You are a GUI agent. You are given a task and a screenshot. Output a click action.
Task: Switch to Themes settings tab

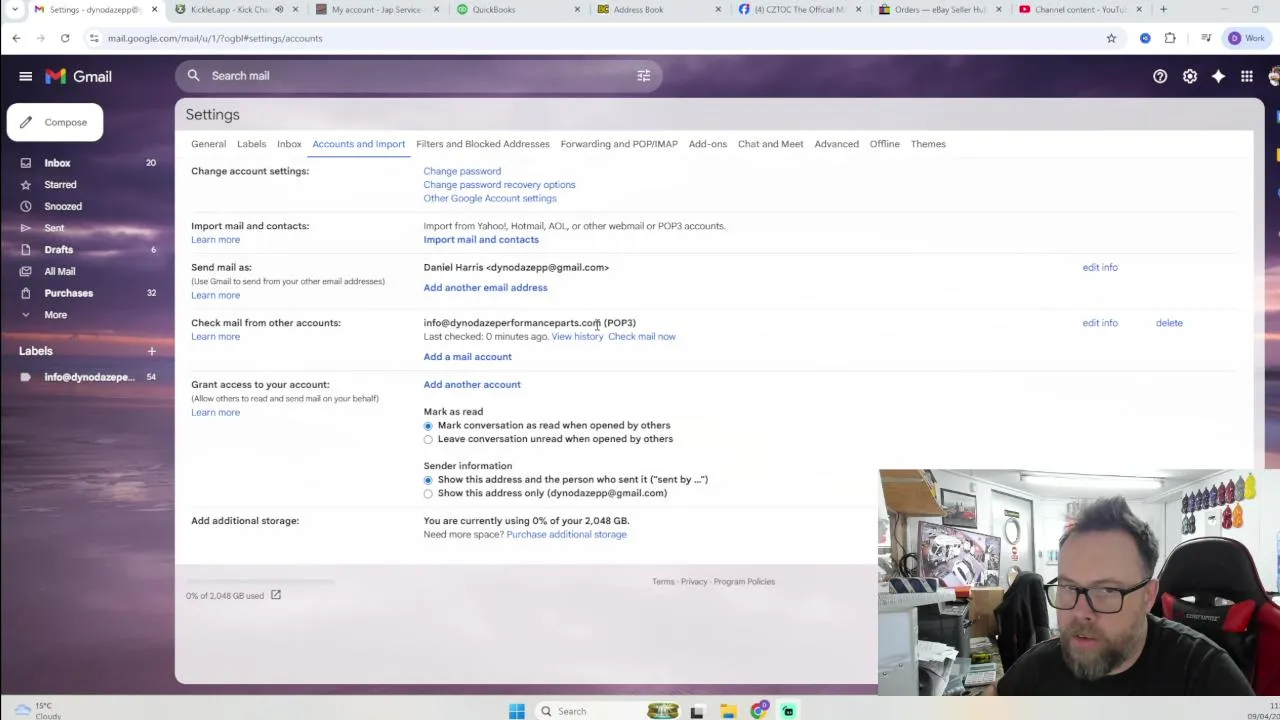tap(928, 144)
